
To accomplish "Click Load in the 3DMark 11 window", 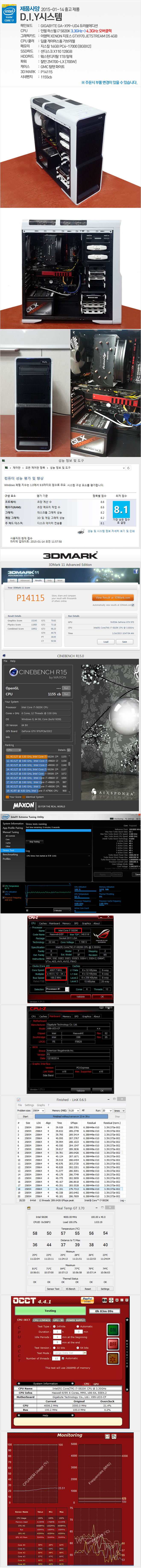I will click(x=106, y=642).
